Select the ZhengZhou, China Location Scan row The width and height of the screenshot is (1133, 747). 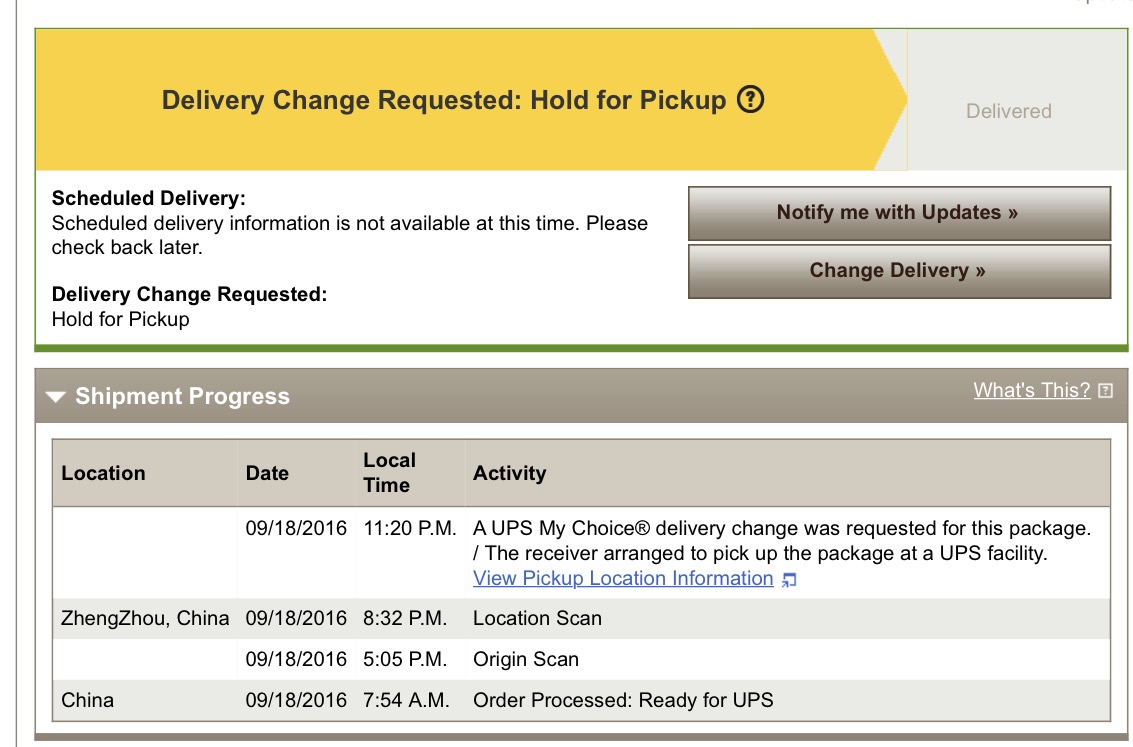pyautogui.click(x=581, y=618)
